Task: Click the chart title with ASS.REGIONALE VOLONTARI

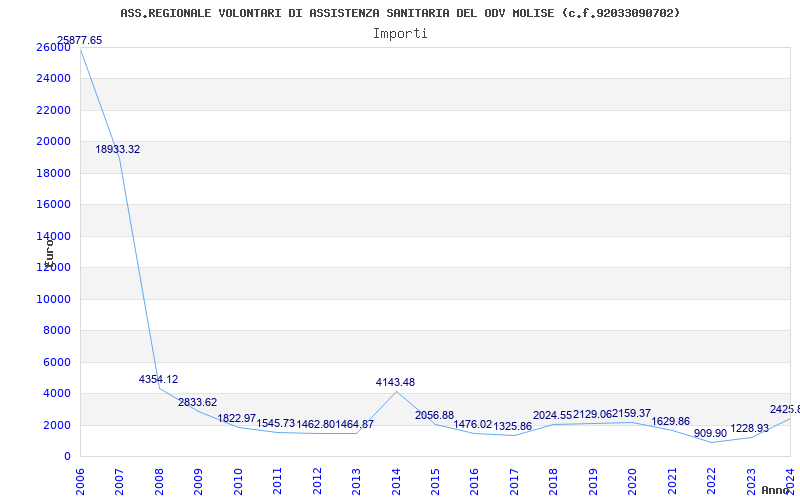Action: pos(400,13)
